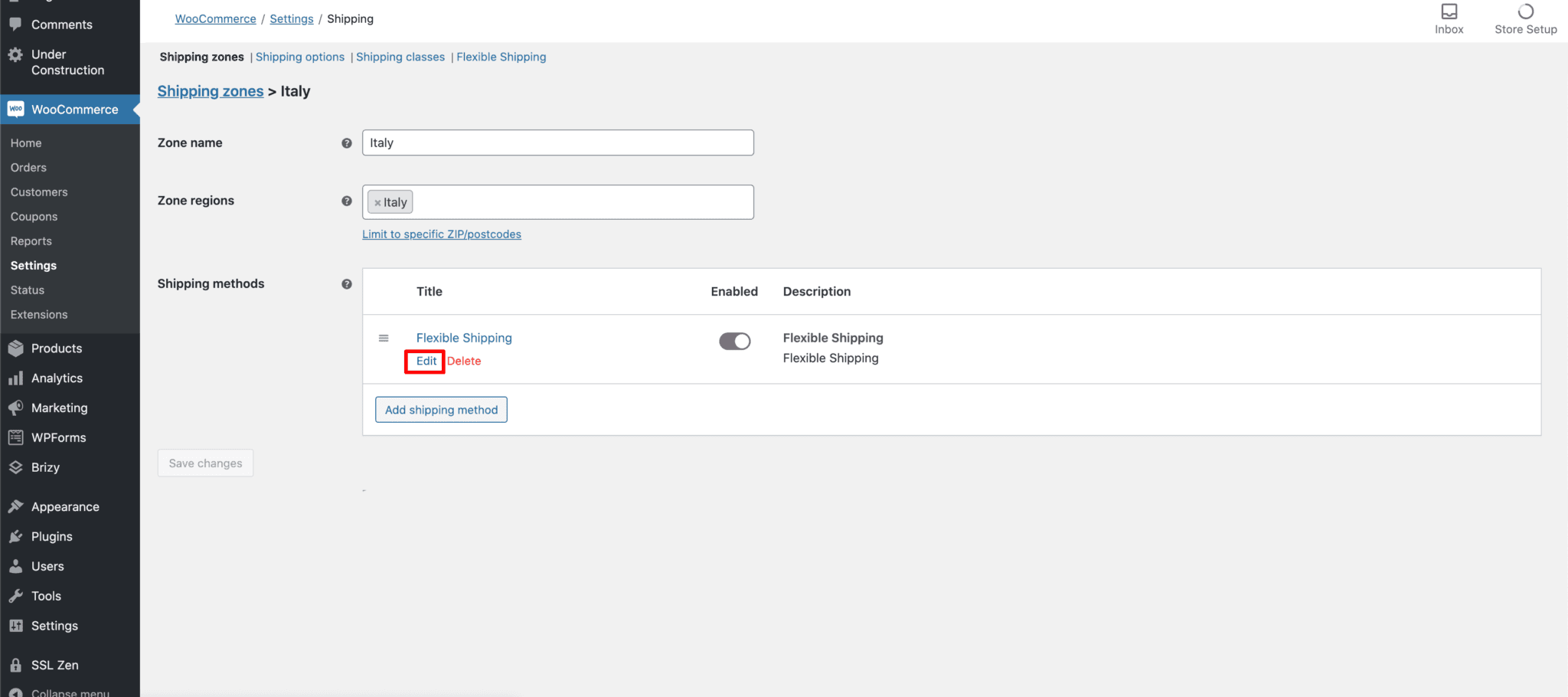Click the Plugins plug icon

click(15, 536)
